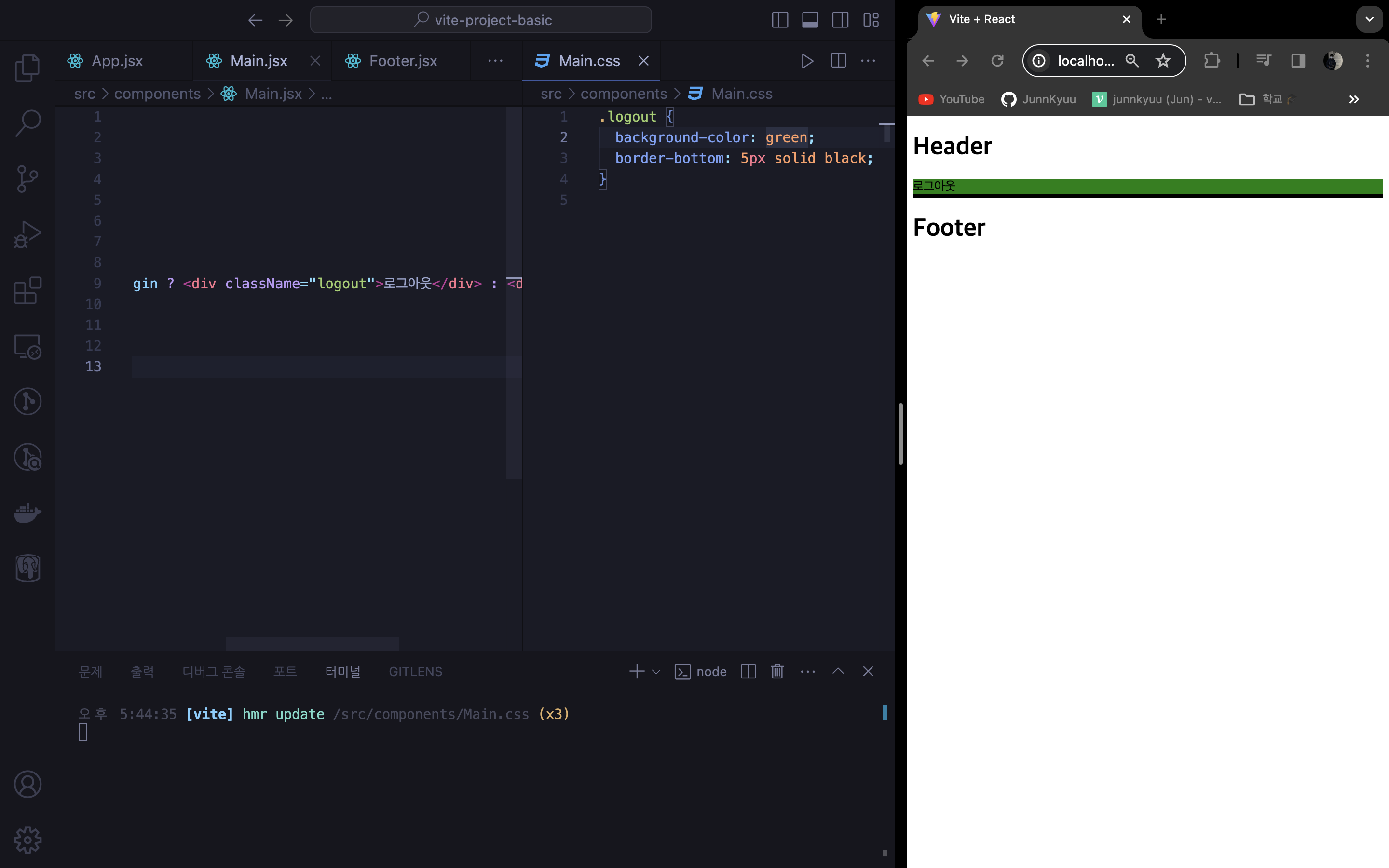This screenshot has width=1389, height=868.
Task: Open the Remote Explorer icon
Action: point(27,346)
